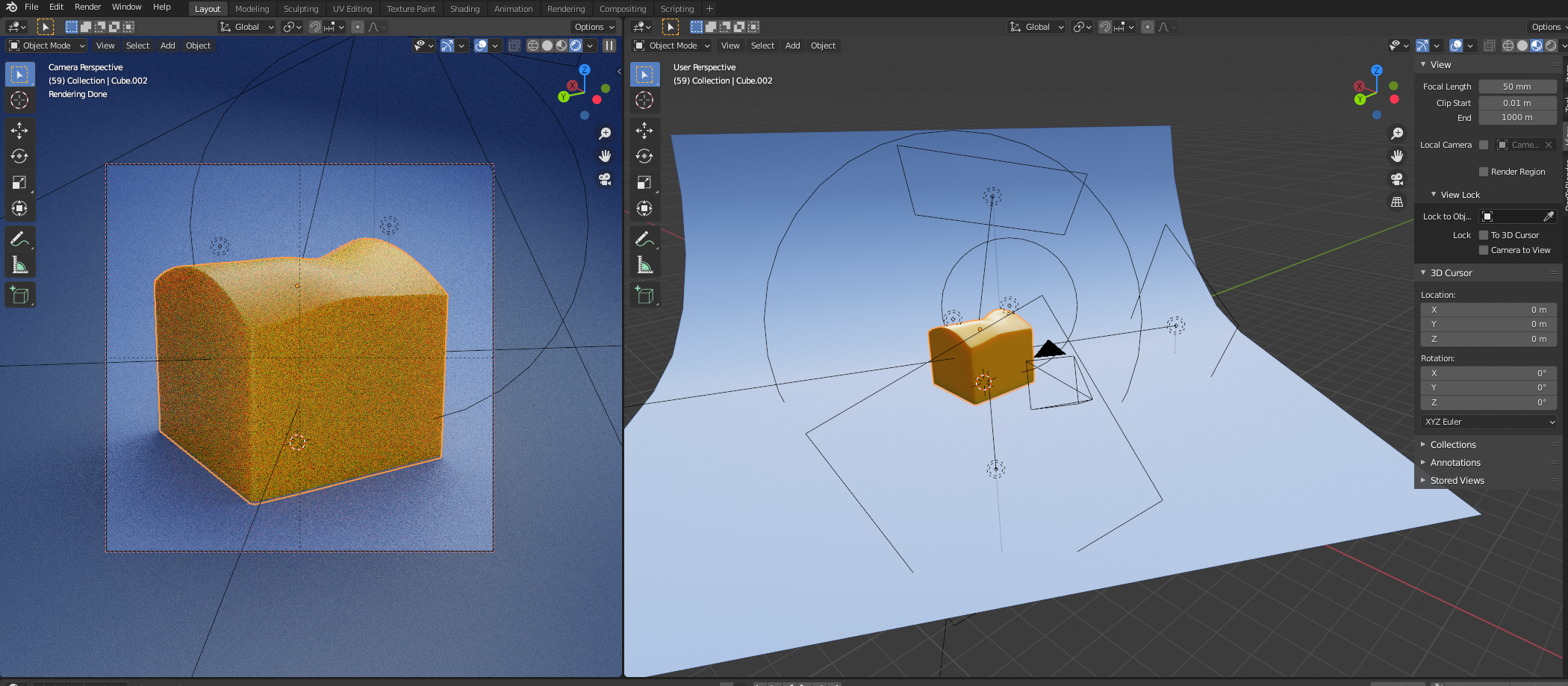Activate the Annotate tool in left viewport
Viewport: 1568px width, 686px height.
tap(19, 239)
